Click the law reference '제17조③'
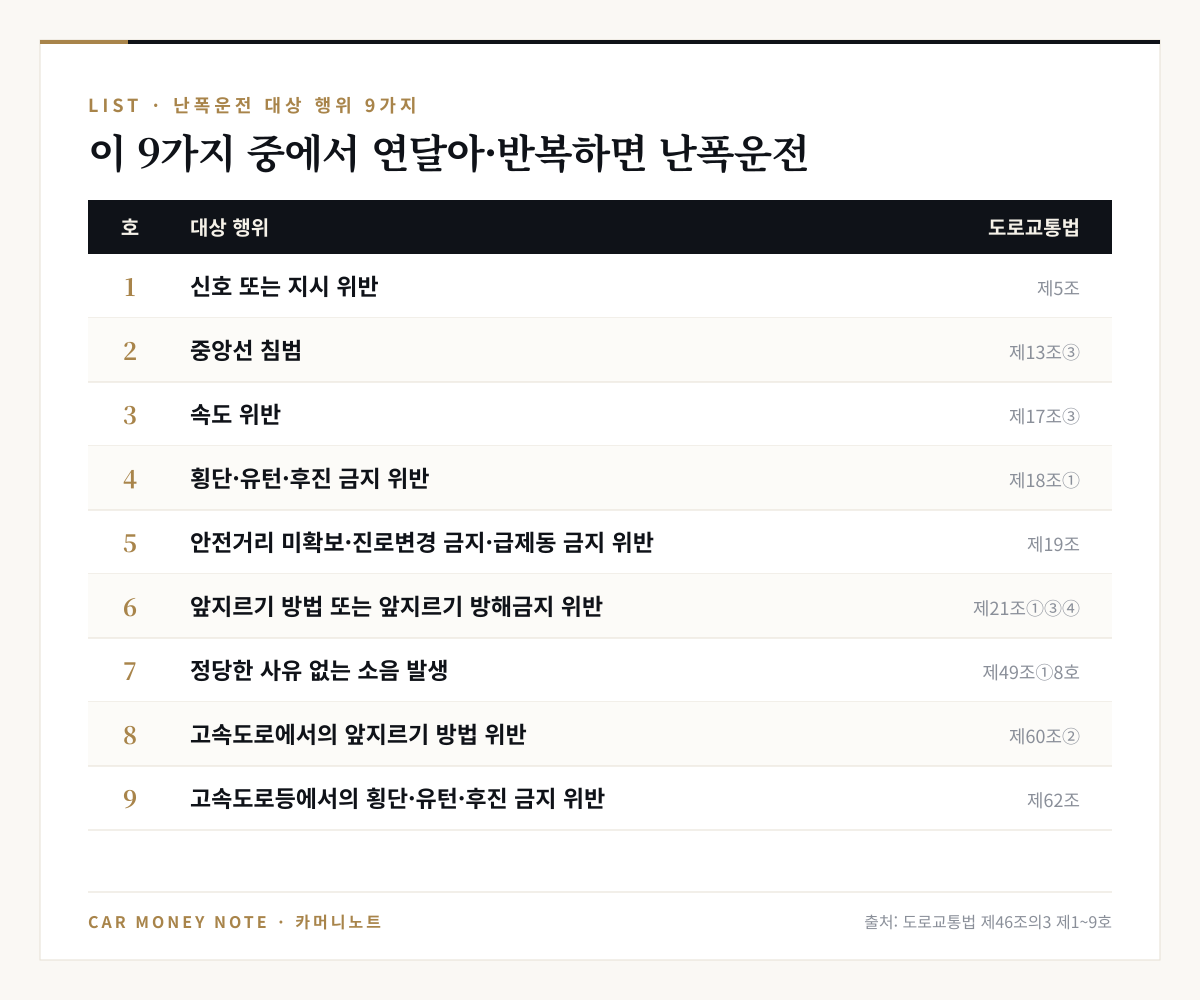 pyautogui.click(x=1044, y=416)
